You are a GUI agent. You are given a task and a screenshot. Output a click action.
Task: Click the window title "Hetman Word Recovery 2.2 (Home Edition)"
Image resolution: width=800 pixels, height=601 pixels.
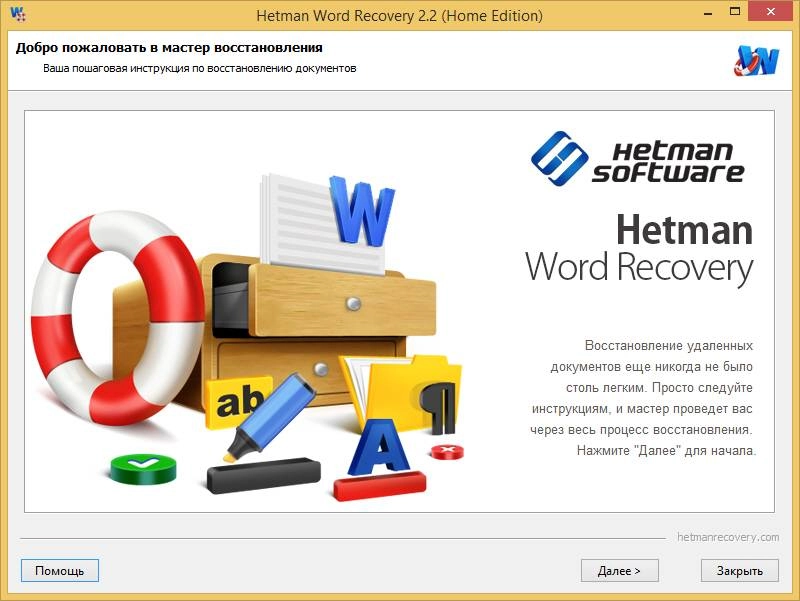point(399,15)
